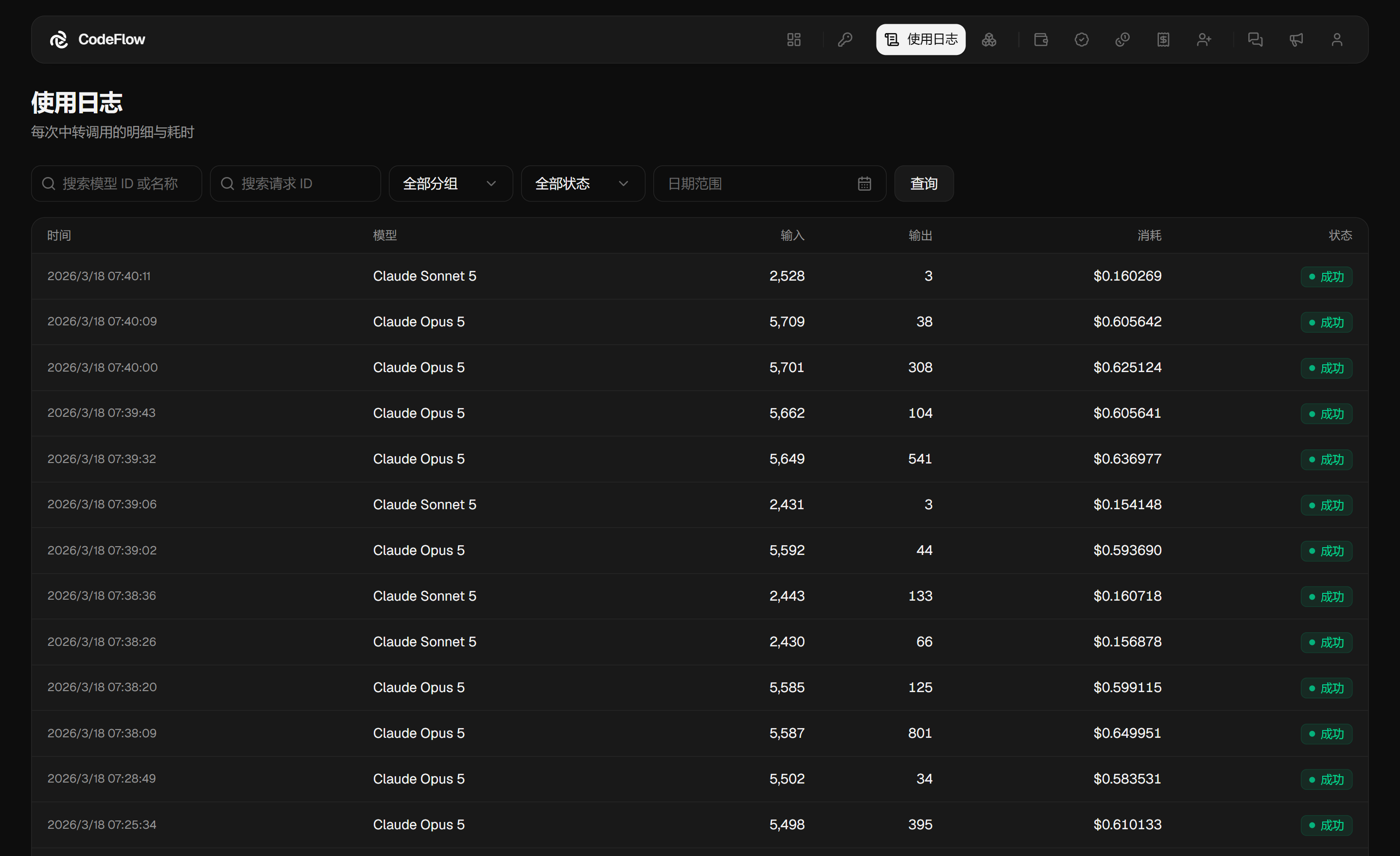Open the models page via stacked cubes icon
This screenshot has height=856, width=1400.
989,39
